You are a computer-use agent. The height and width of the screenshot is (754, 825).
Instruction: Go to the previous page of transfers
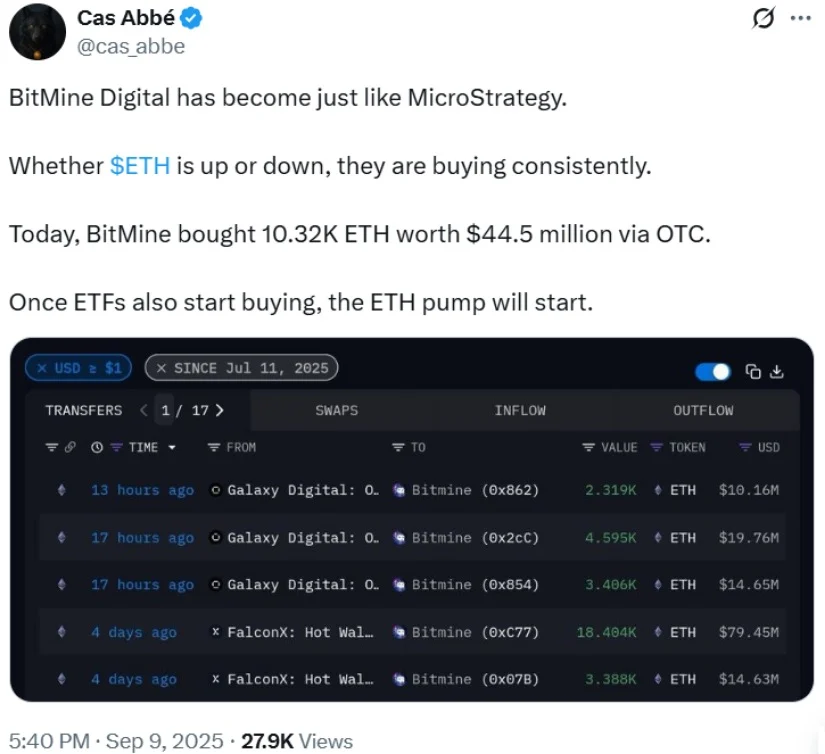(143, 410)
